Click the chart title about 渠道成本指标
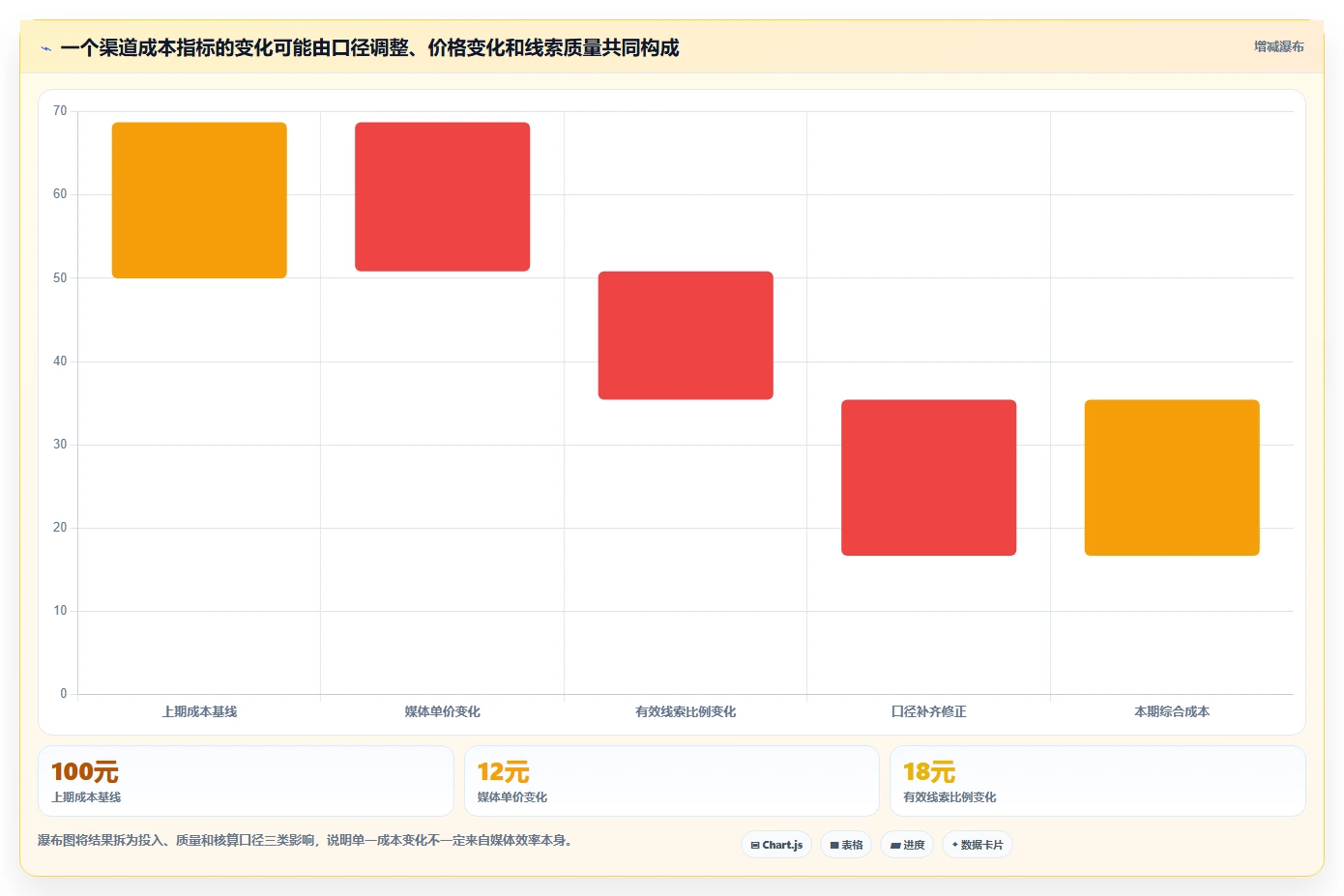This screenshot has height=896, width=1344. (369, 47)
